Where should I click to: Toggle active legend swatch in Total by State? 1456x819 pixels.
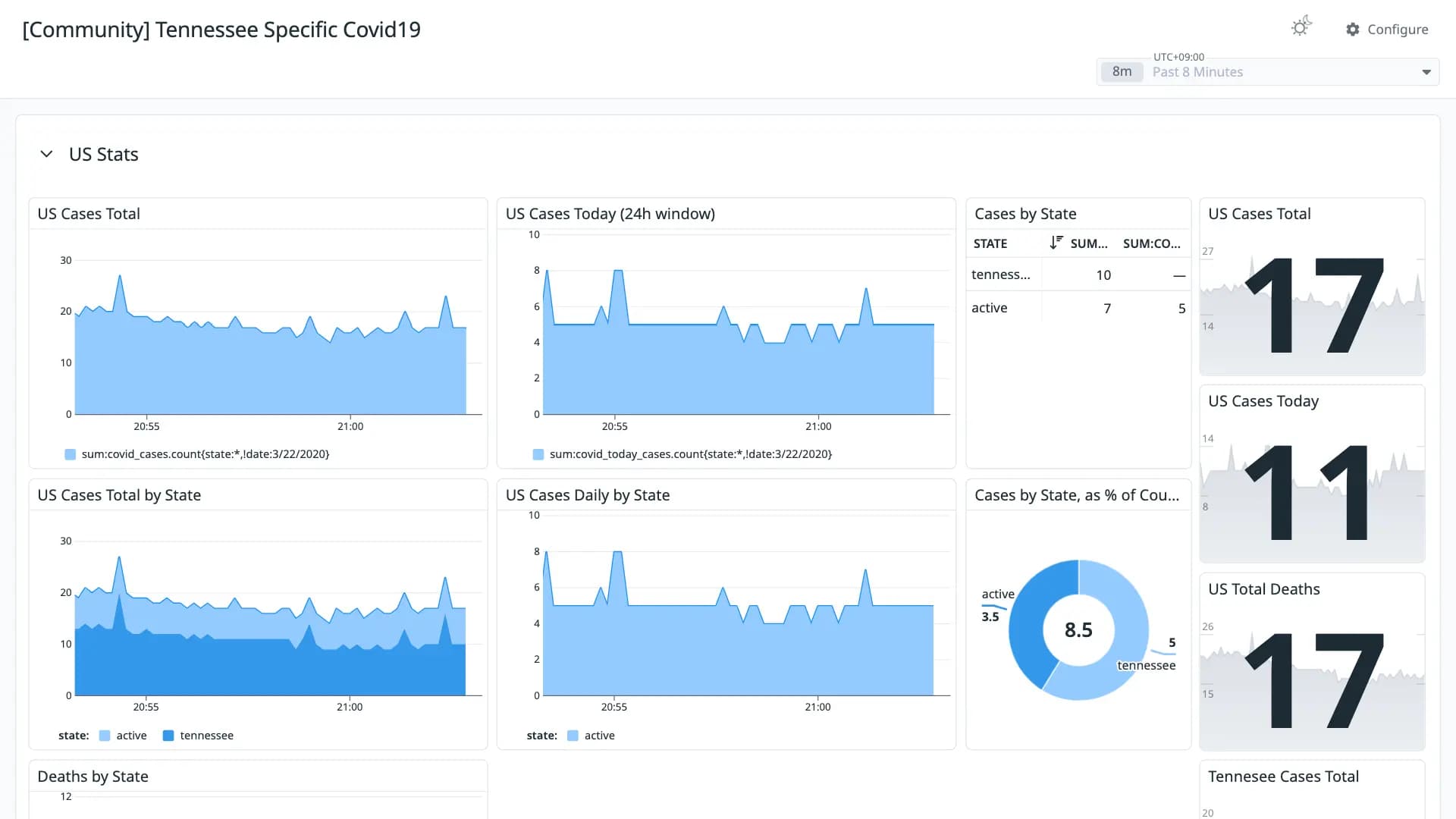pos(105,736)
